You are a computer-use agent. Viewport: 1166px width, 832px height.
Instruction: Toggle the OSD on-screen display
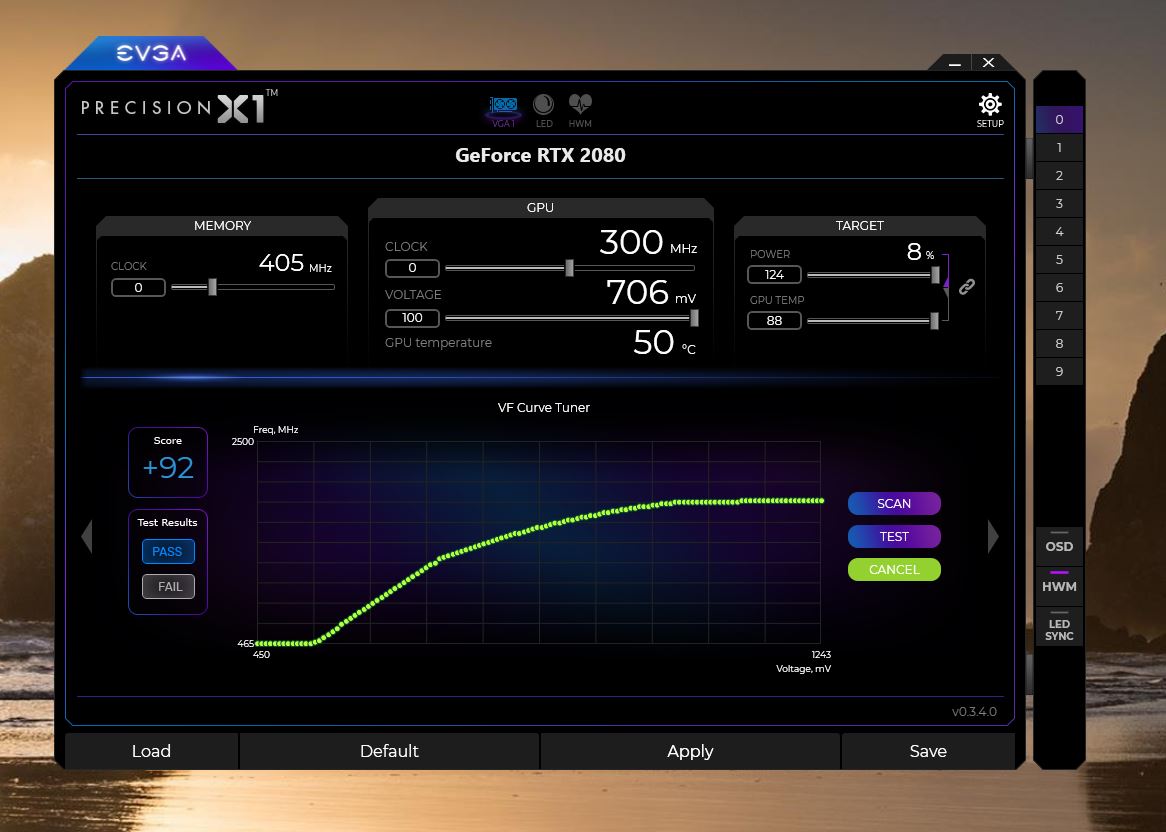click(1059, 545)
